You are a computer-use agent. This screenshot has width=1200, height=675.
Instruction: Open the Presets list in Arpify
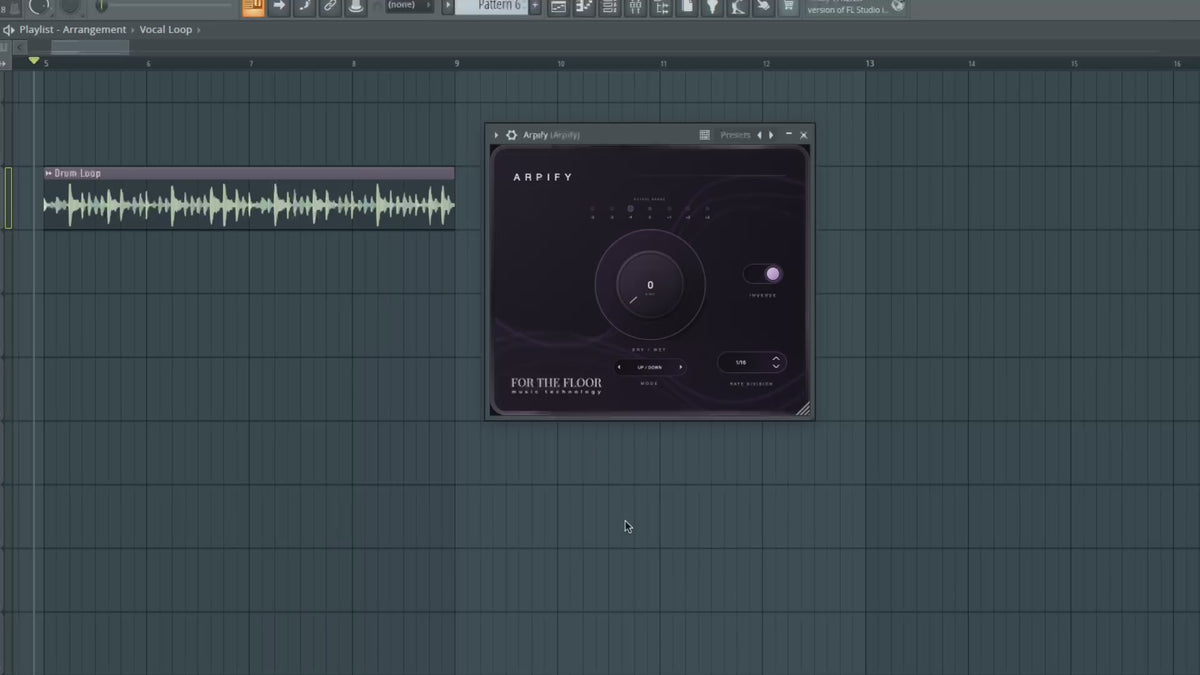coord(735,135)
